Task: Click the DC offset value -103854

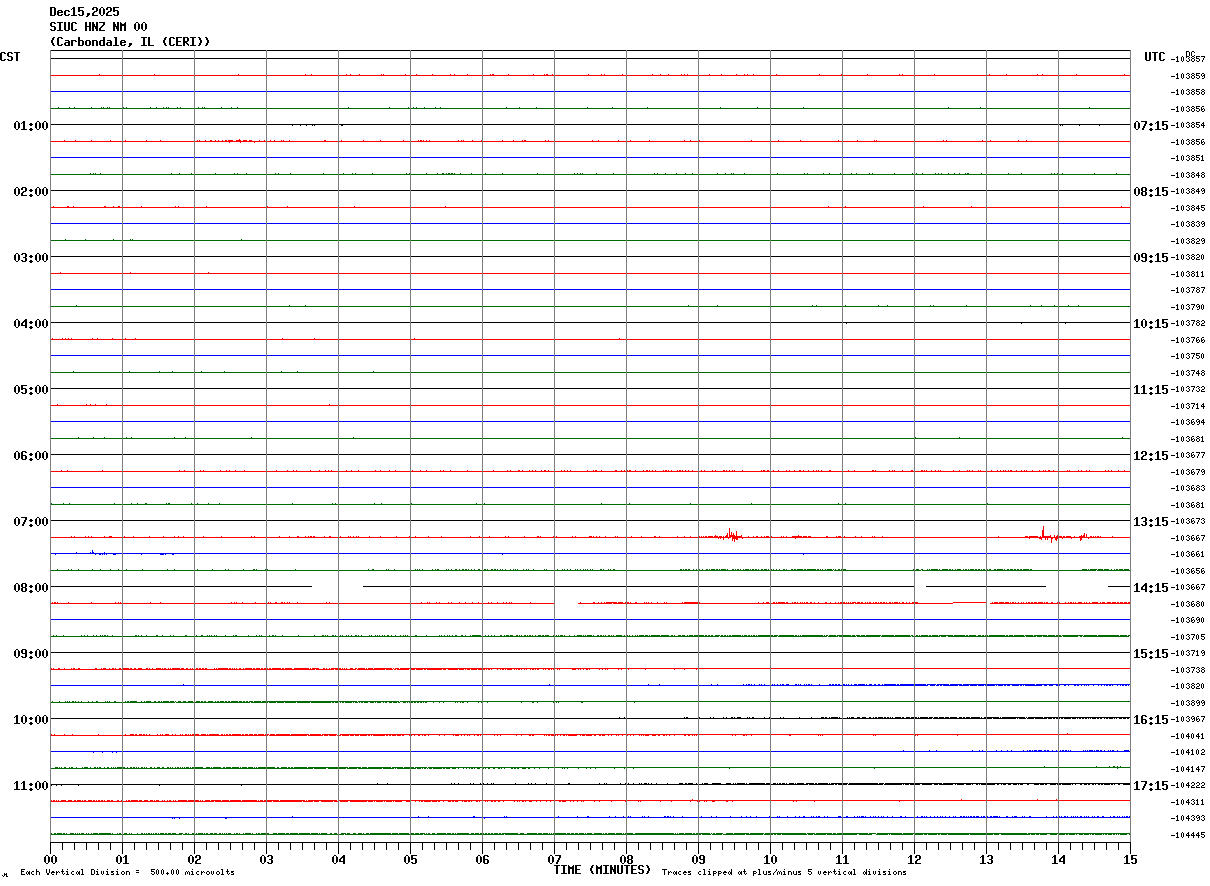Action: coord(1188,125)
